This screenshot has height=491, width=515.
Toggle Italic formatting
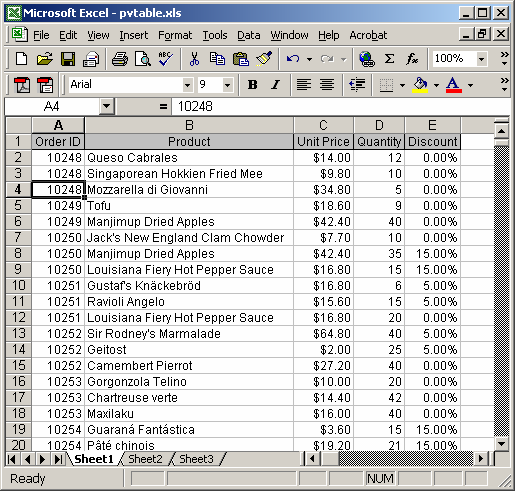tap(275, 85)
